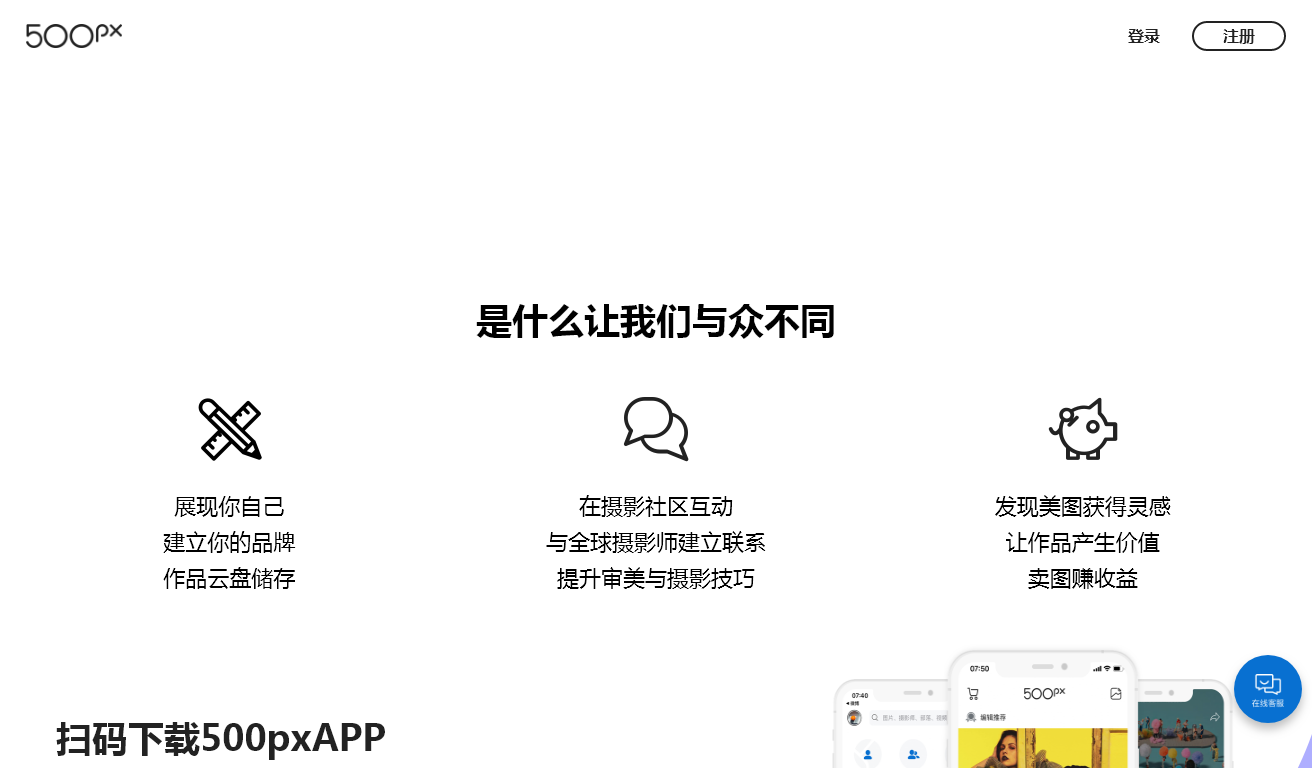This screenshot has width=1312, height=768.
Task: Click the 作品云盘储存 feature text
Action: [229, 579]
